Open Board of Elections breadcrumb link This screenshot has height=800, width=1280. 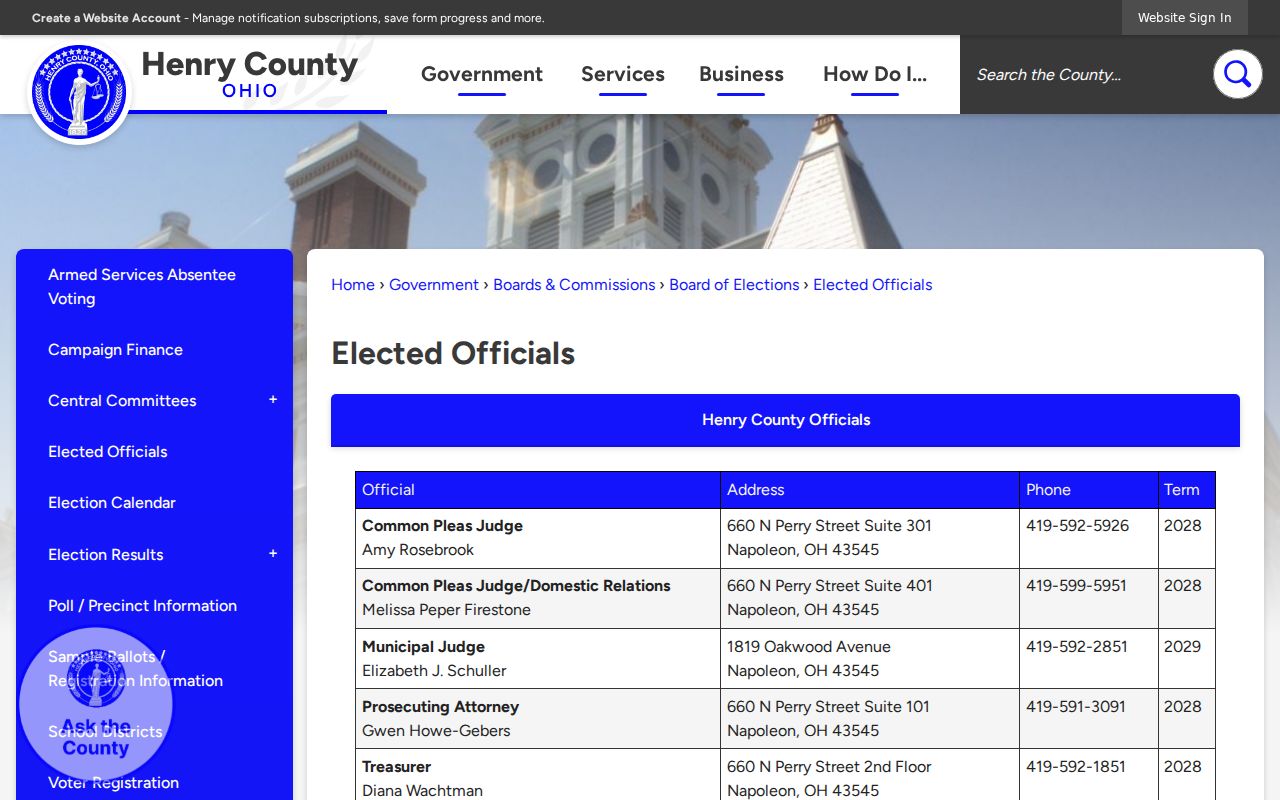click(x=734, y=285)
